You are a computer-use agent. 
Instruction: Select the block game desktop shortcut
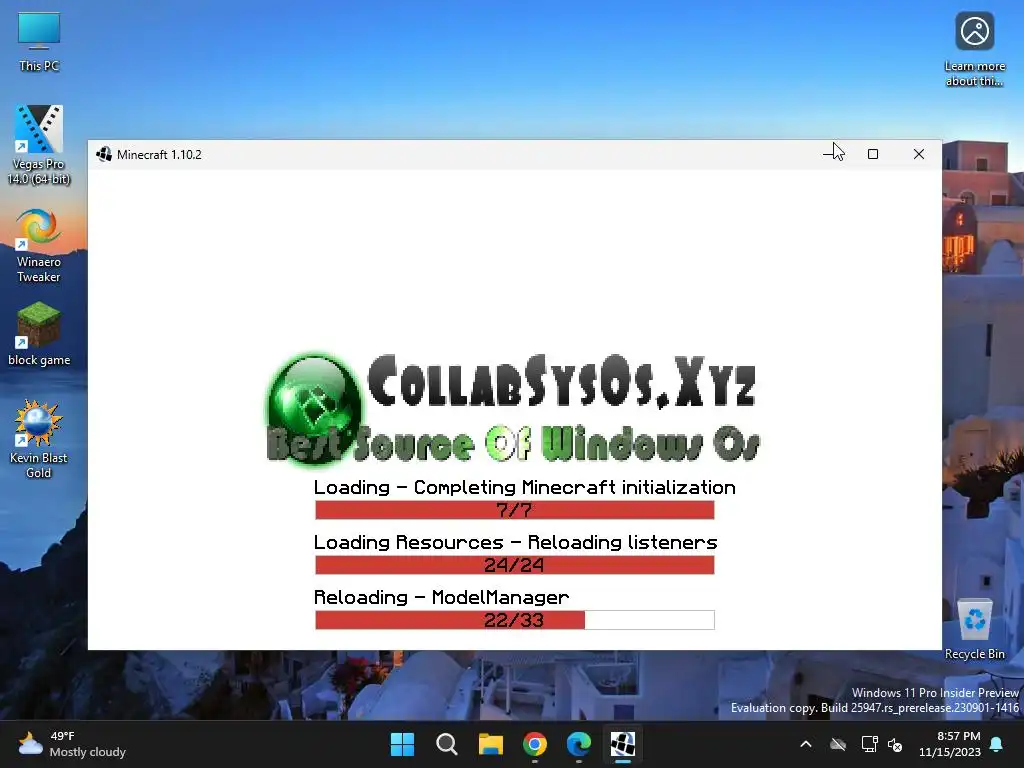click(39, 335)
